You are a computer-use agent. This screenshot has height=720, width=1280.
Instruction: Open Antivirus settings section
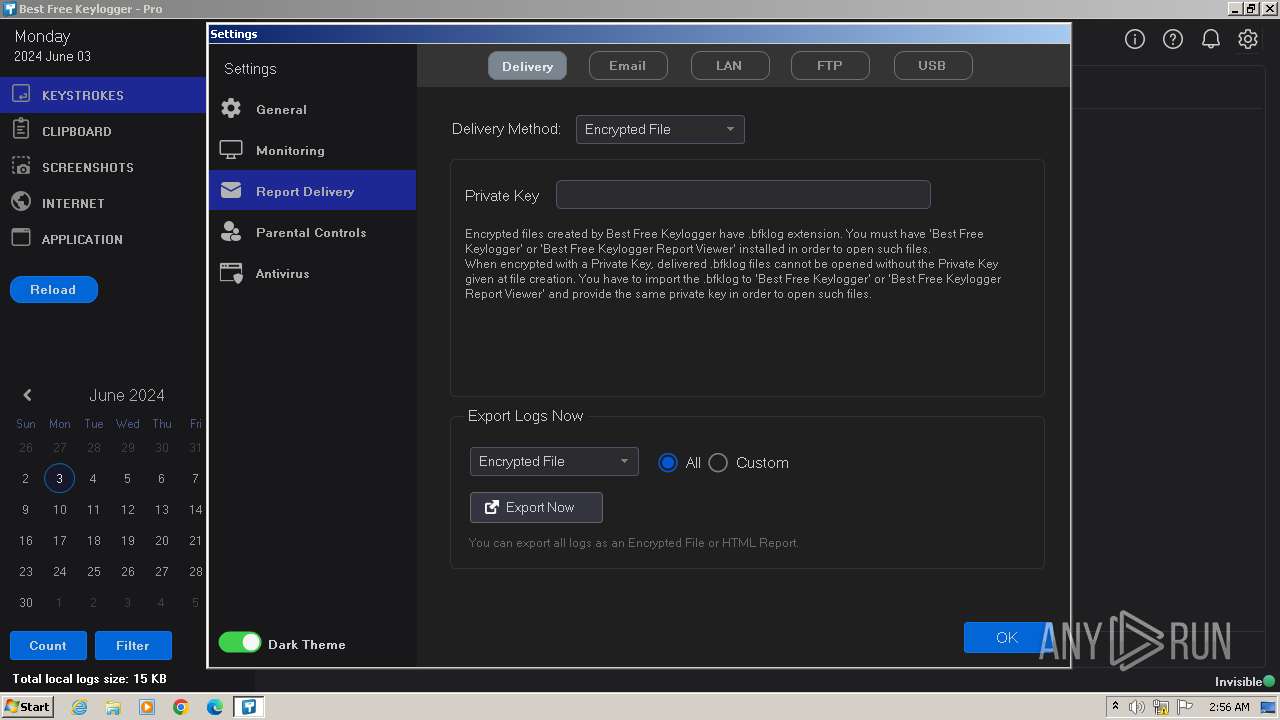[x=312, y=273]
